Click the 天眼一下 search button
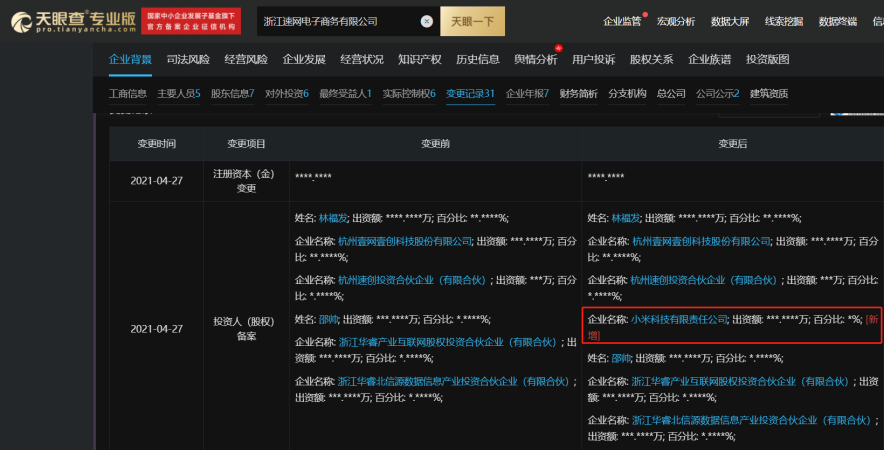The width and height of the screenshot is (885, 451). [x=472, y=21]
